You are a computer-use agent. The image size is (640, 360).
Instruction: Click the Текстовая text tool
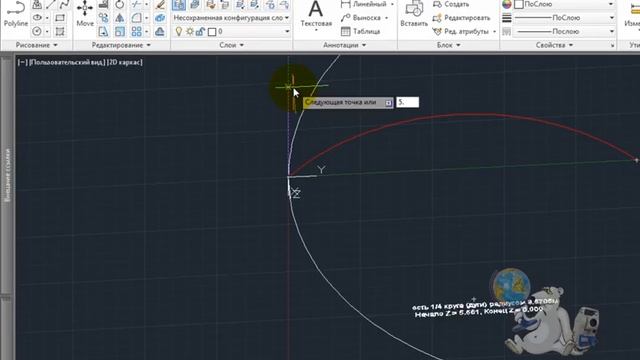[x=316, y=14]
